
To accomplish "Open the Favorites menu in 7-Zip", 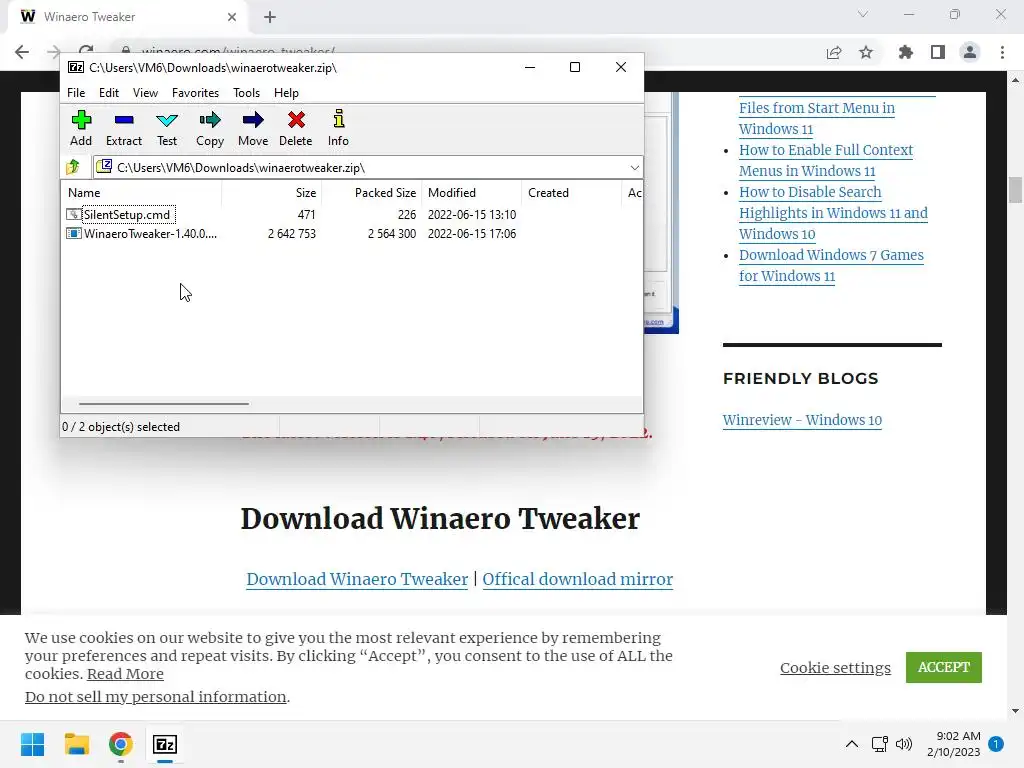I will tap(195, 93).
